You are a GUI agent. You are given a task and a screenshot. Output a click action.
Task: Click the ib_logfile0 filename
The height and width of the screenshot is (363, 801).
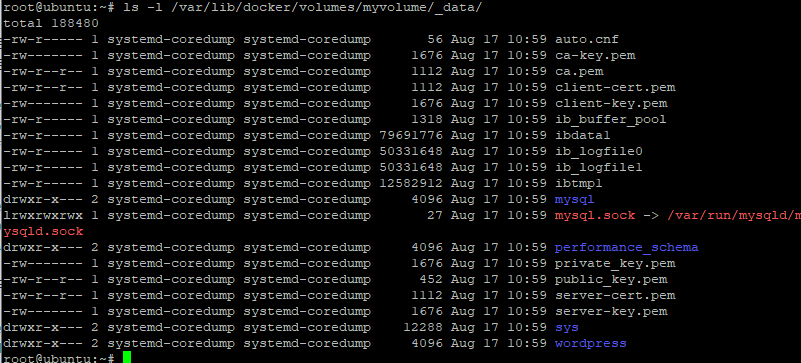599,152
